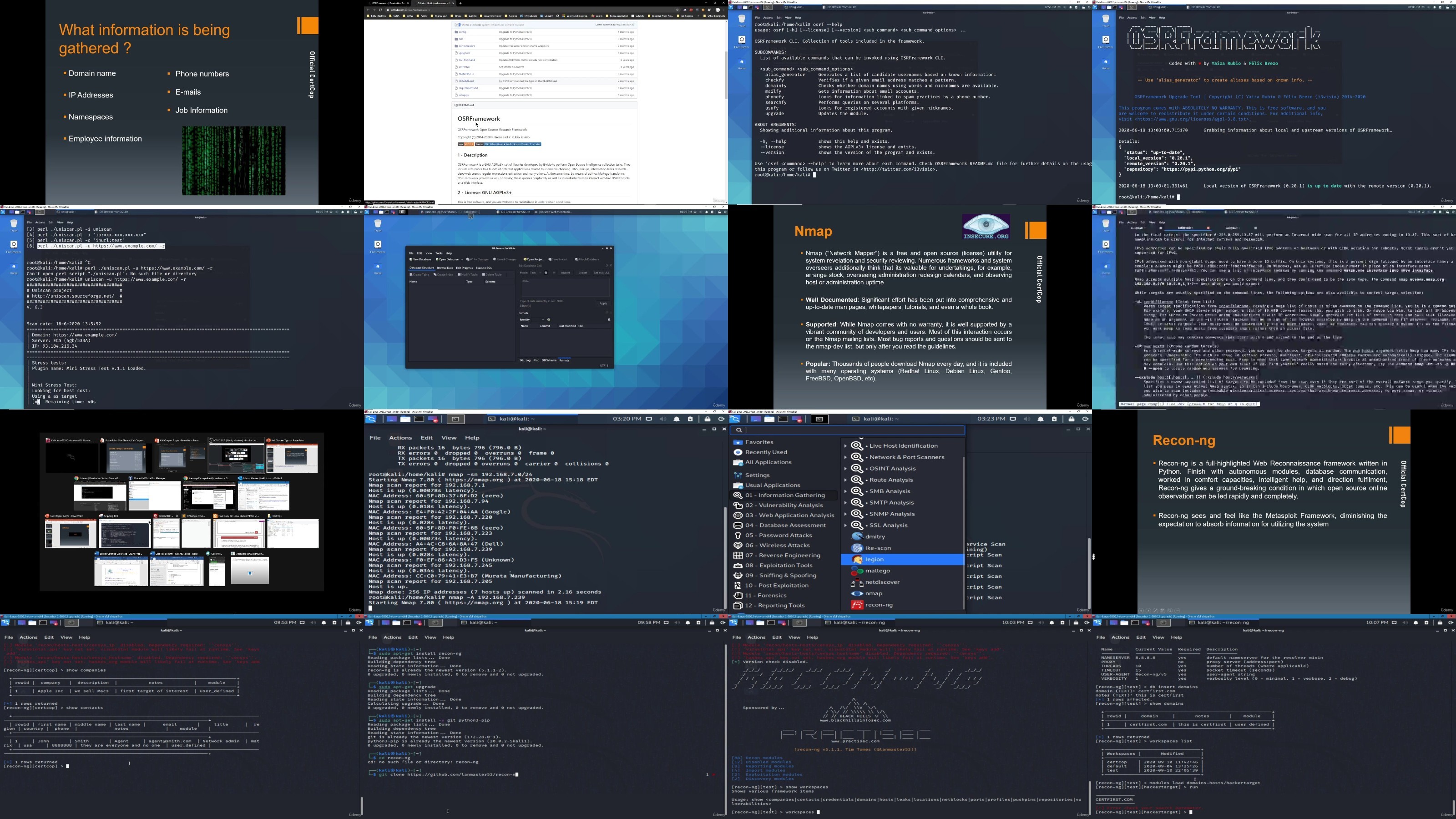Open Identity dropdown in DB Browser Remote pane
This screenshot has height=819, width=1456.
click(x=538, y=320)
